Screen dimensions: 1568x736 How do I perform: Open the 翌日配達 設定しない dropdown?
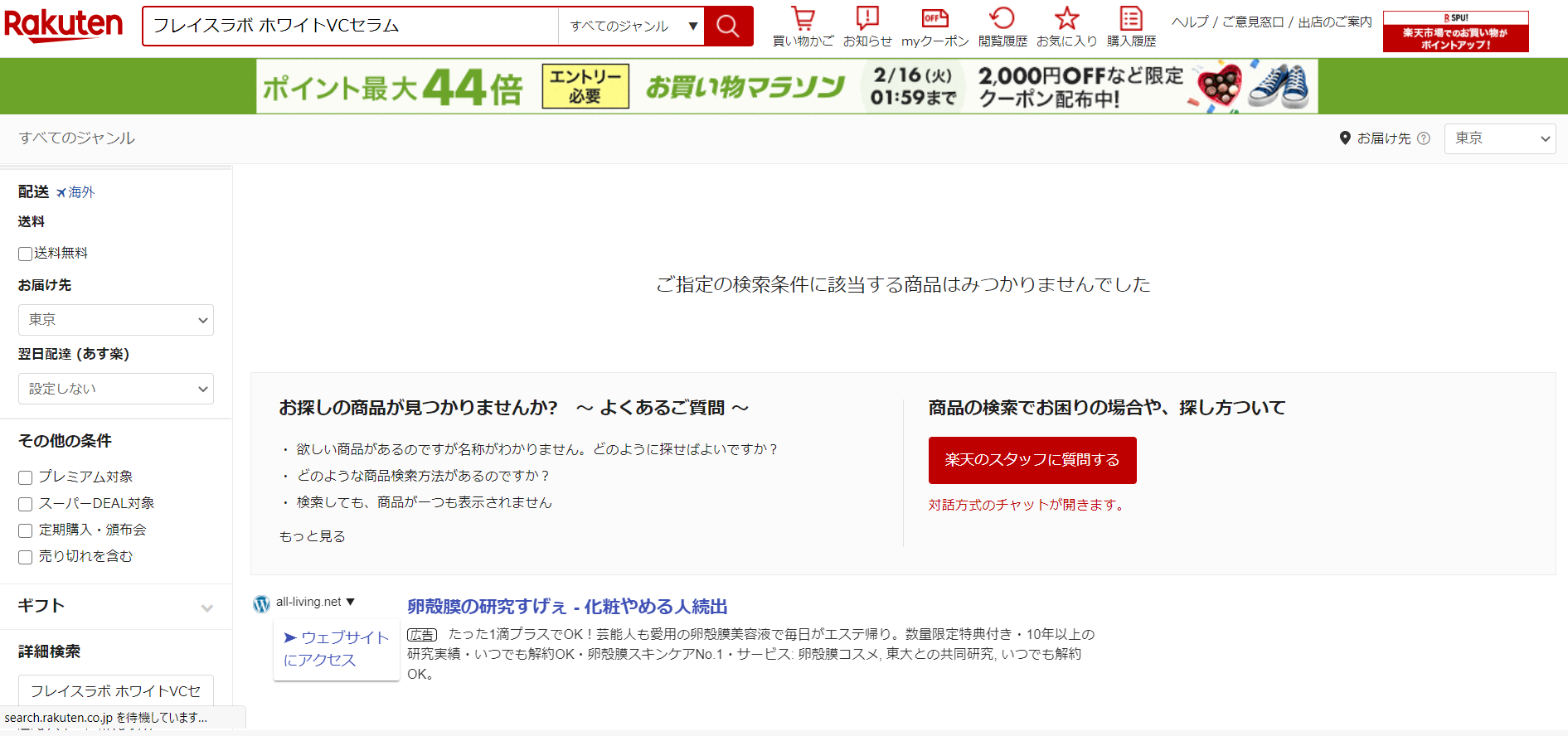pyautogui.click(x=116, y=389)
